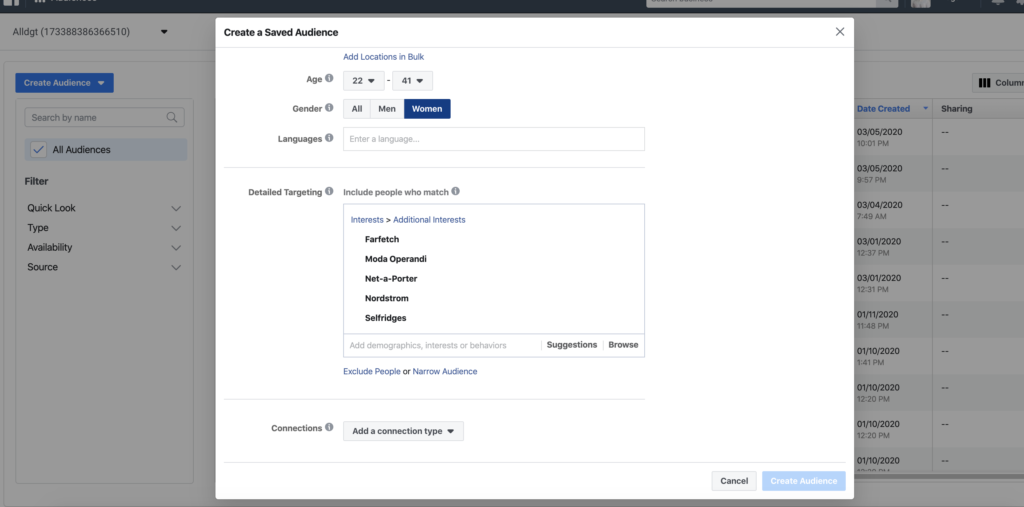Focus the Add demographics, interests or behaviors field

442,345
